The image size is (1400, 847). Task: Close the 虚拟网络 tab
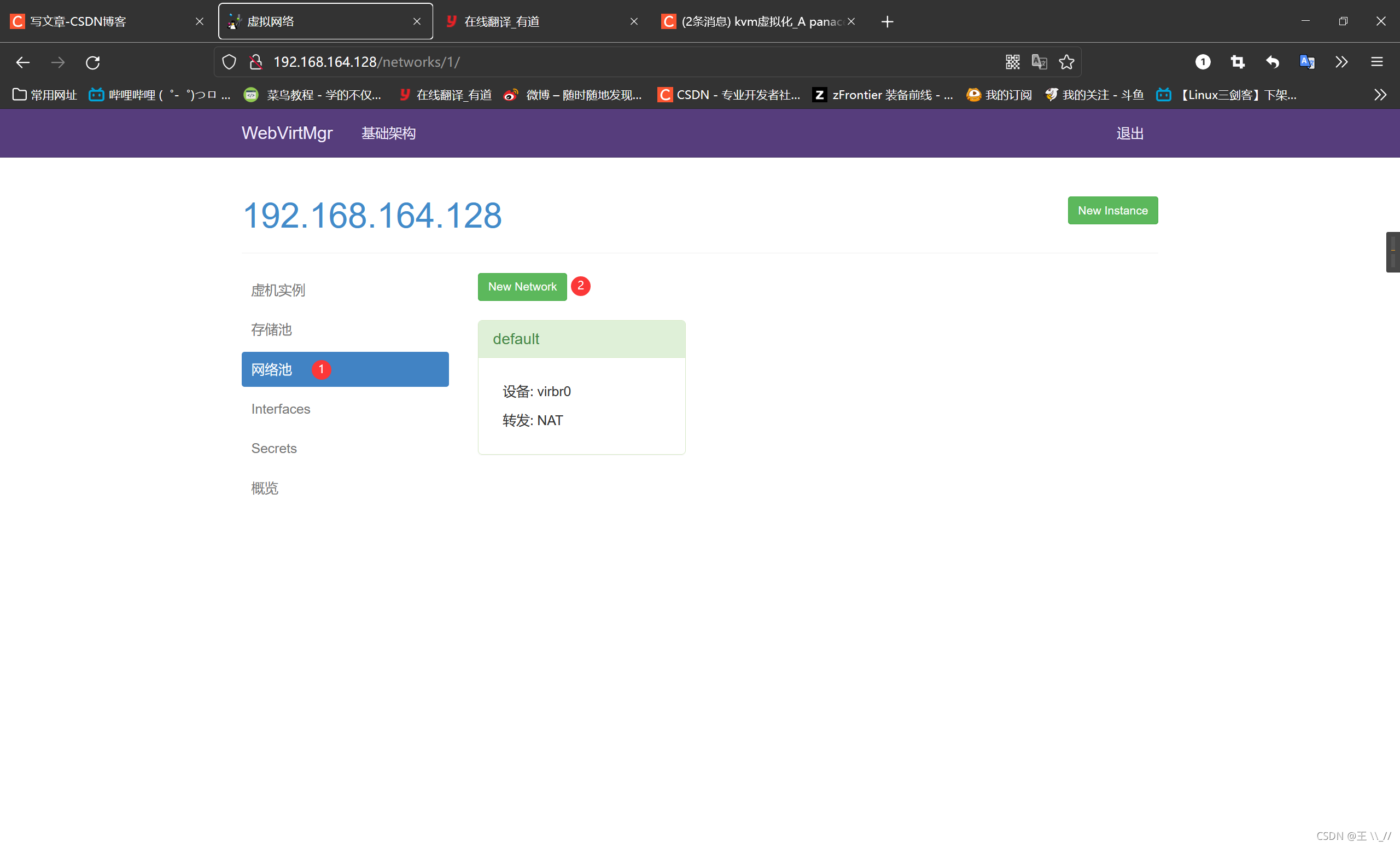[417, 21]
